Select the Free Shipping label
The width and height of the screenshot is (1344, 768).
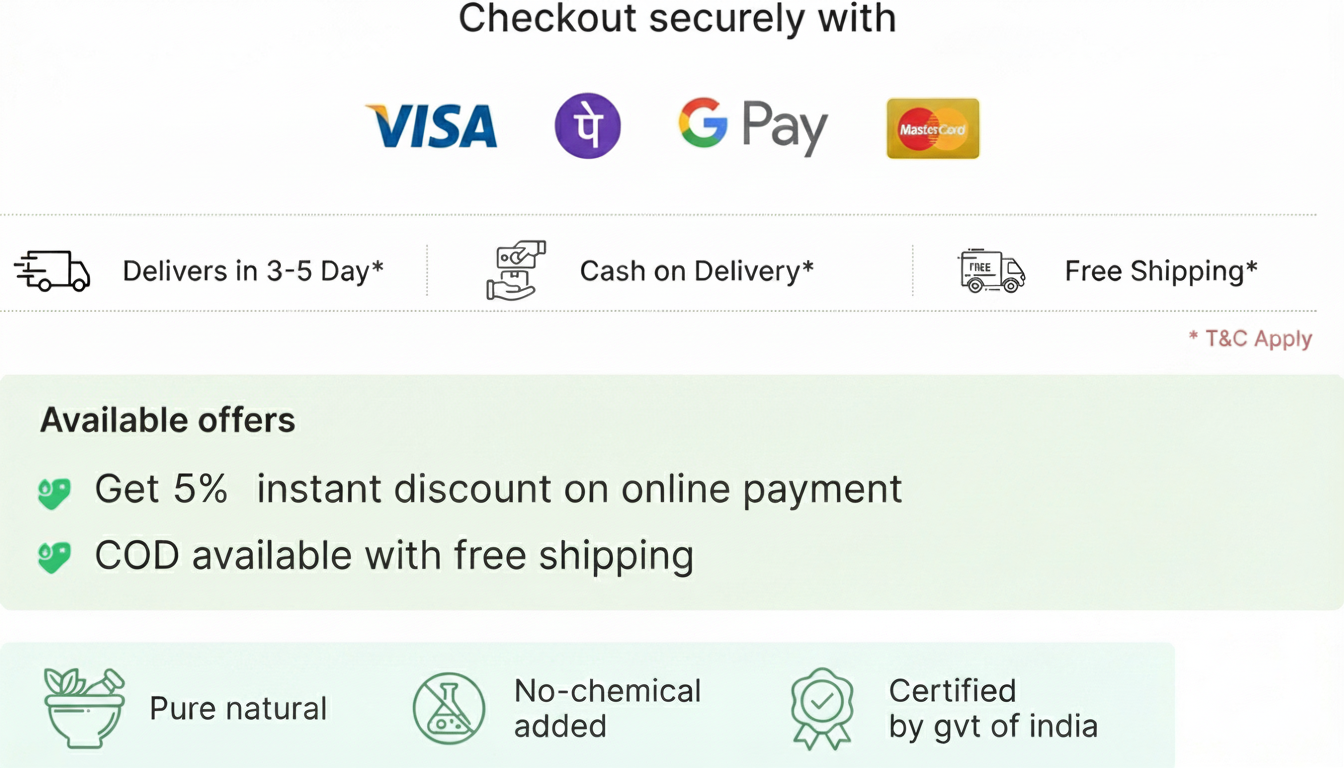(1161, 271)
